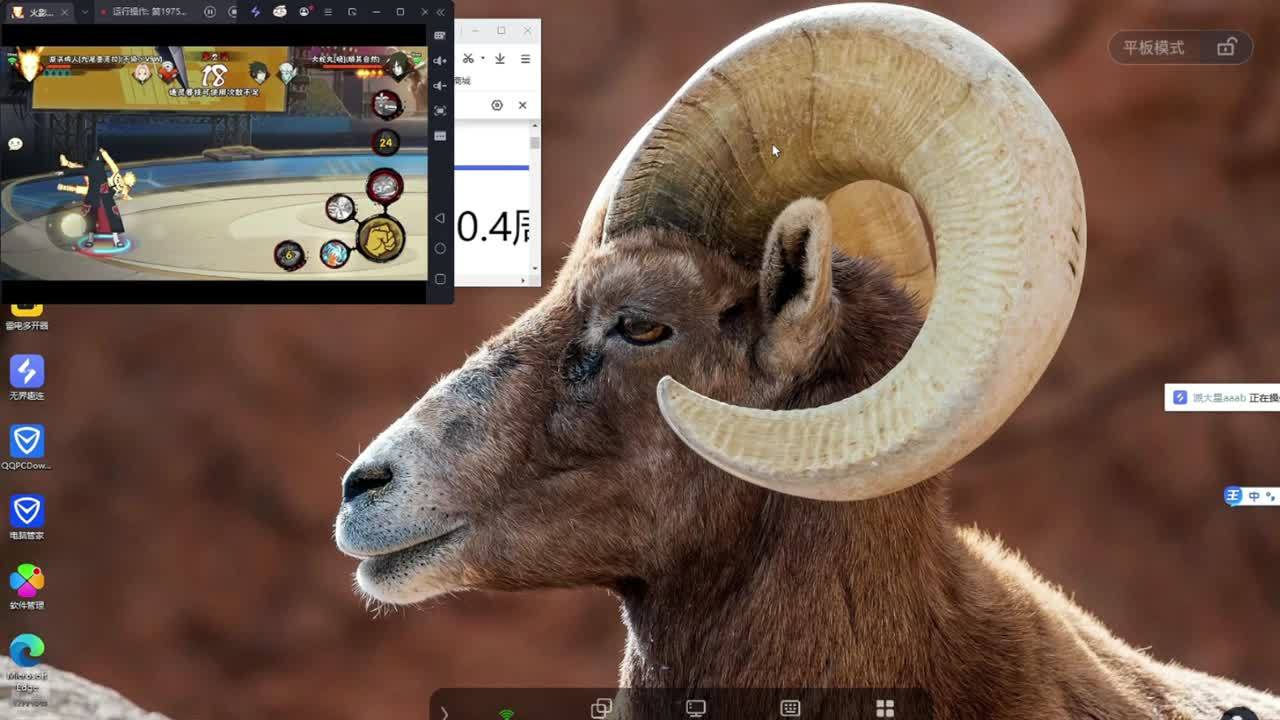Increase volume using emulator sidebar speaker plus icon
This screenshot has height=720, width=1280.
440,61
